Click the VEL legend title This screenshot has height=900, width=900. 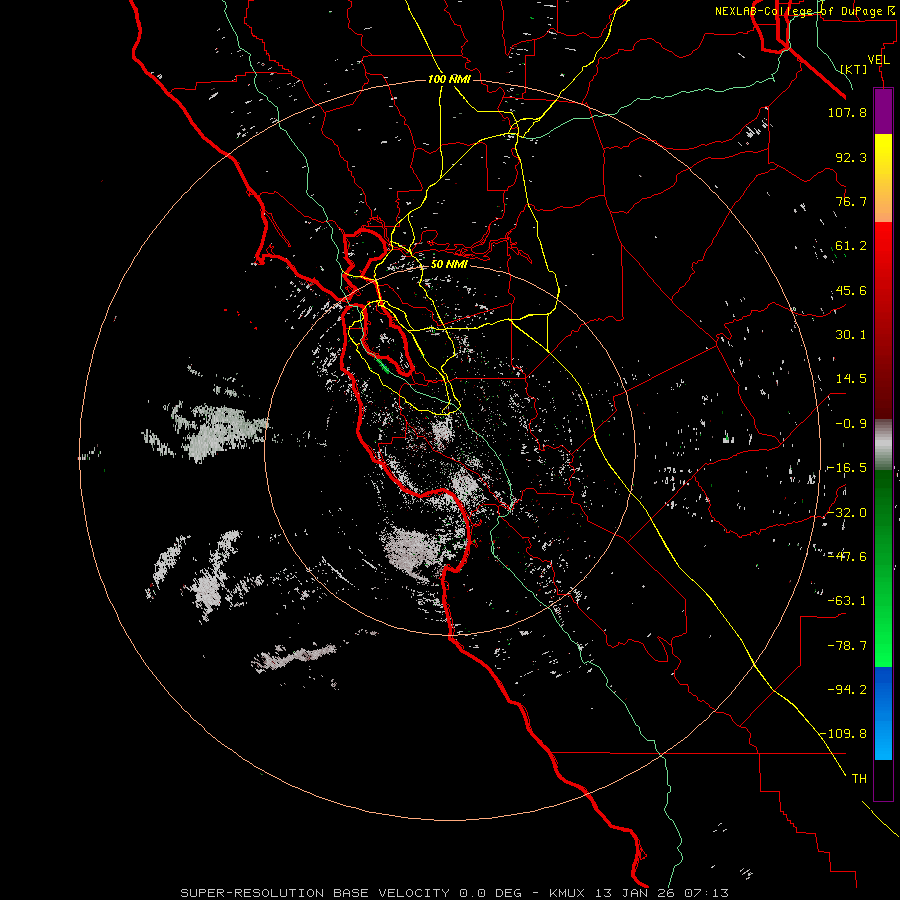pyautogui.click(x=878, y=60)
